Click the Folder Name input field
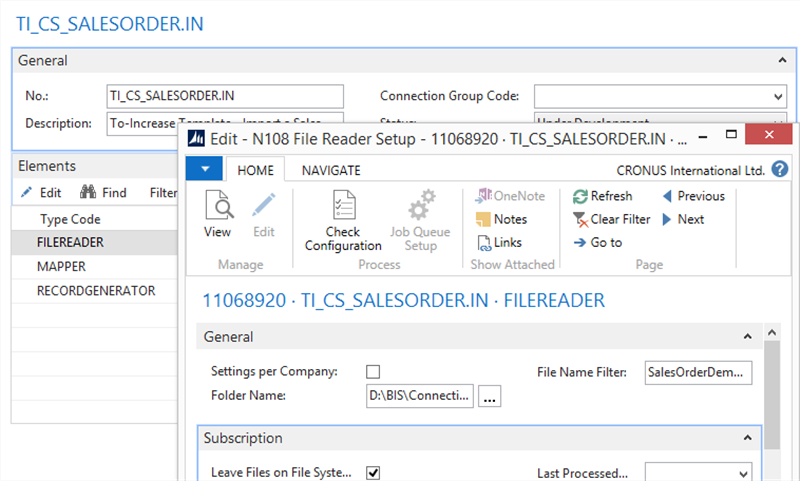 point(419,396)
